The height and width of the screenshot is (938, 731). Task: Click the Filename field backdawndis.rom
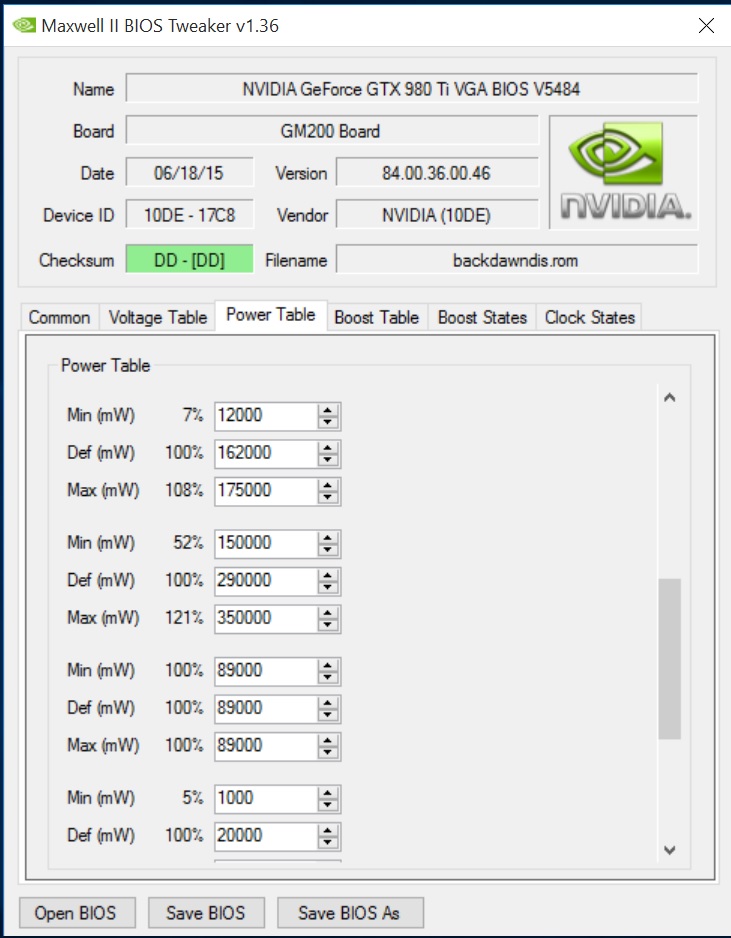click(x=517, y=260)
